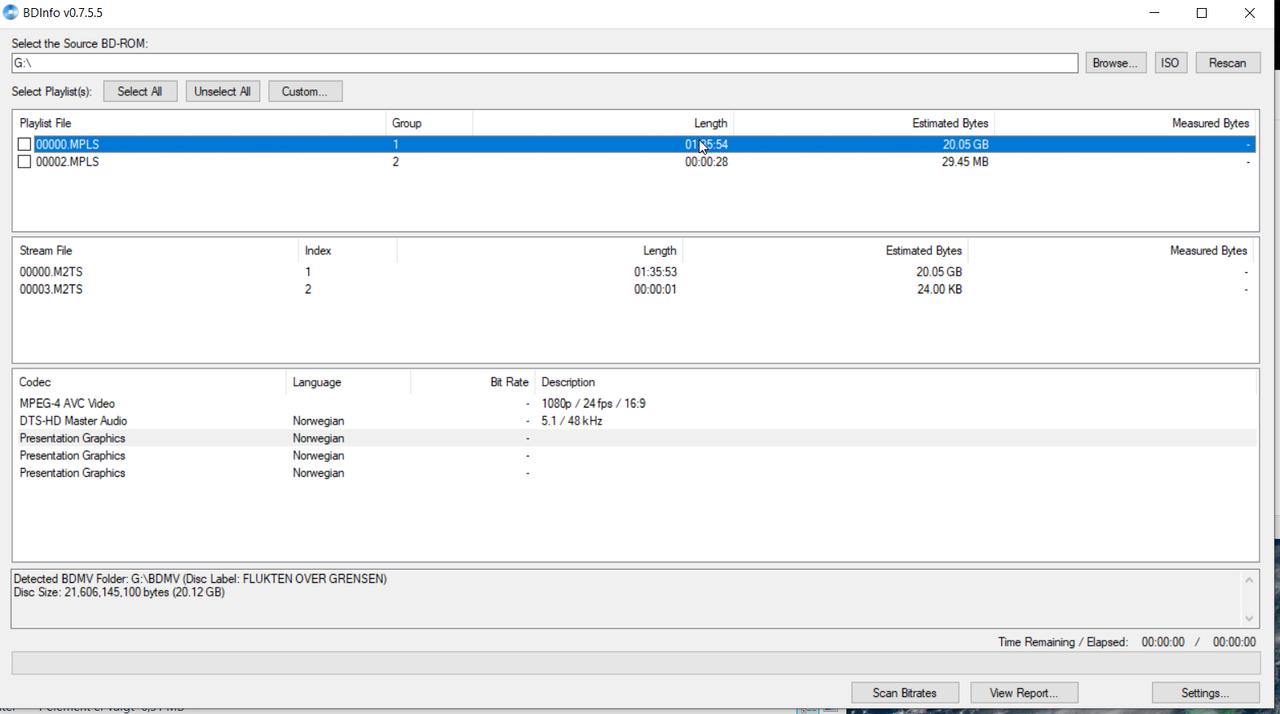Sort playlists by Length column header
The width and height of the screenshot is (1280, 714).
coord(603,123)
